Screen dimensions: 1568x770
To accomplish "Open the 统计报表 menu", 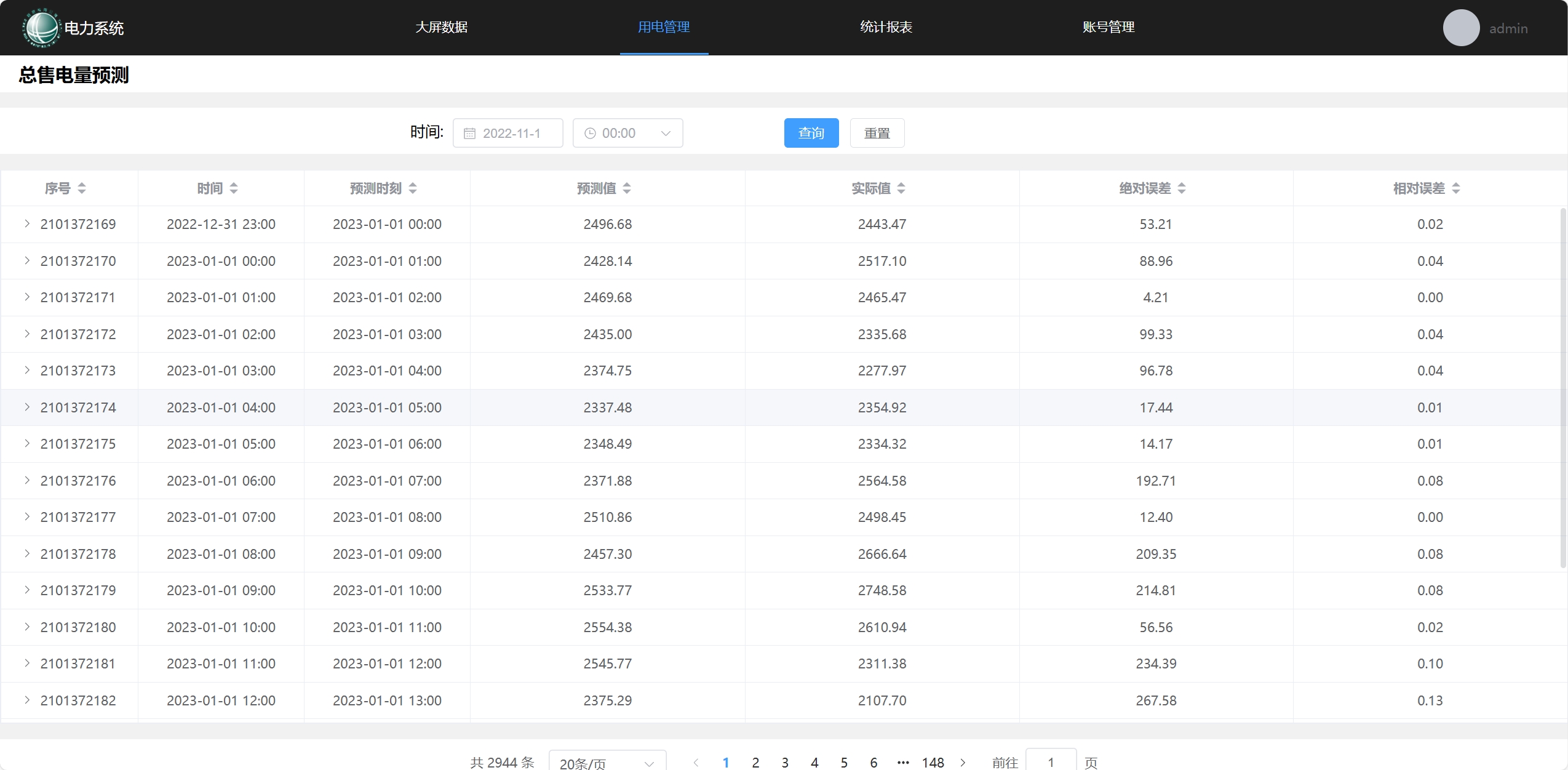I will (886, 27).
